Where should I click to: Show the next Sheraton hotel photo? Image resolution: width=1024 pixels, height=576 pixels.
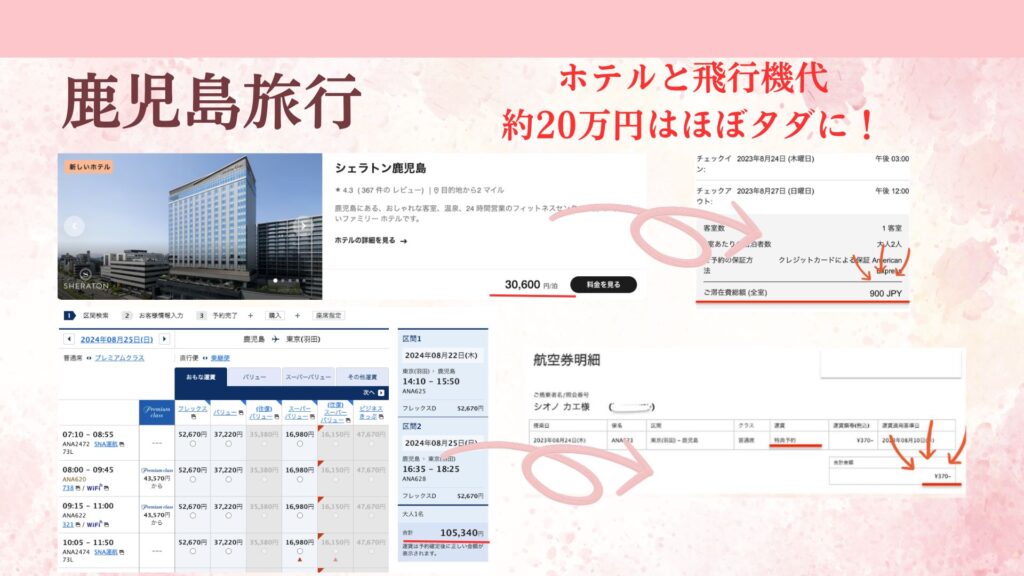click(302, 226)
